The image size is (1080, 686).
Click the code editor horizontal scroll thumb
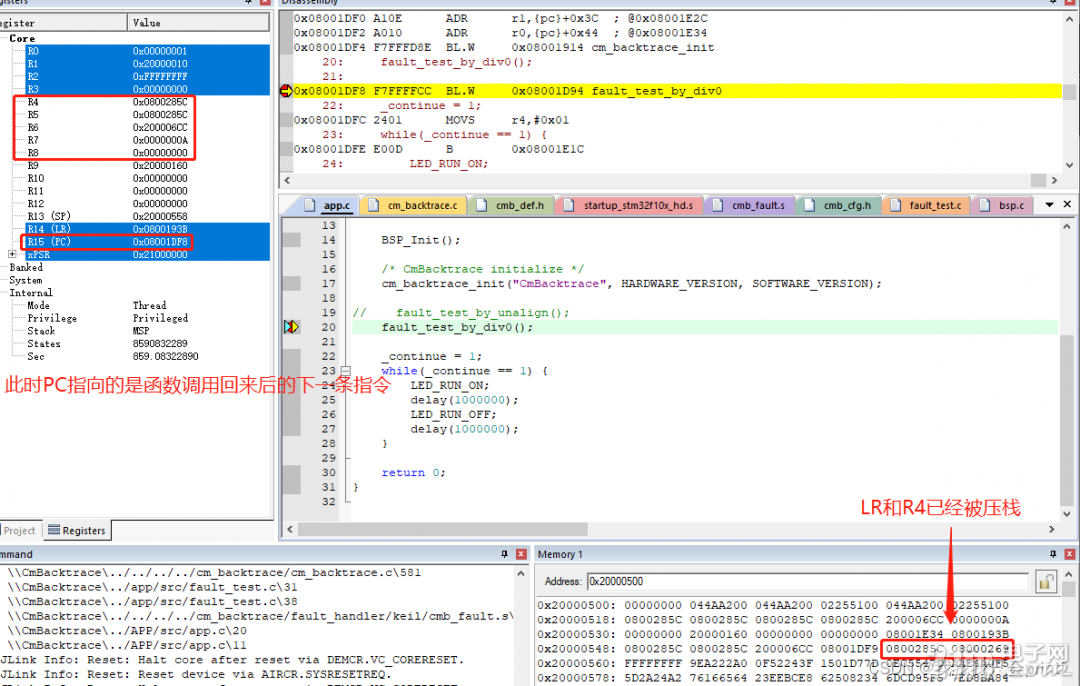coord(443,530)
